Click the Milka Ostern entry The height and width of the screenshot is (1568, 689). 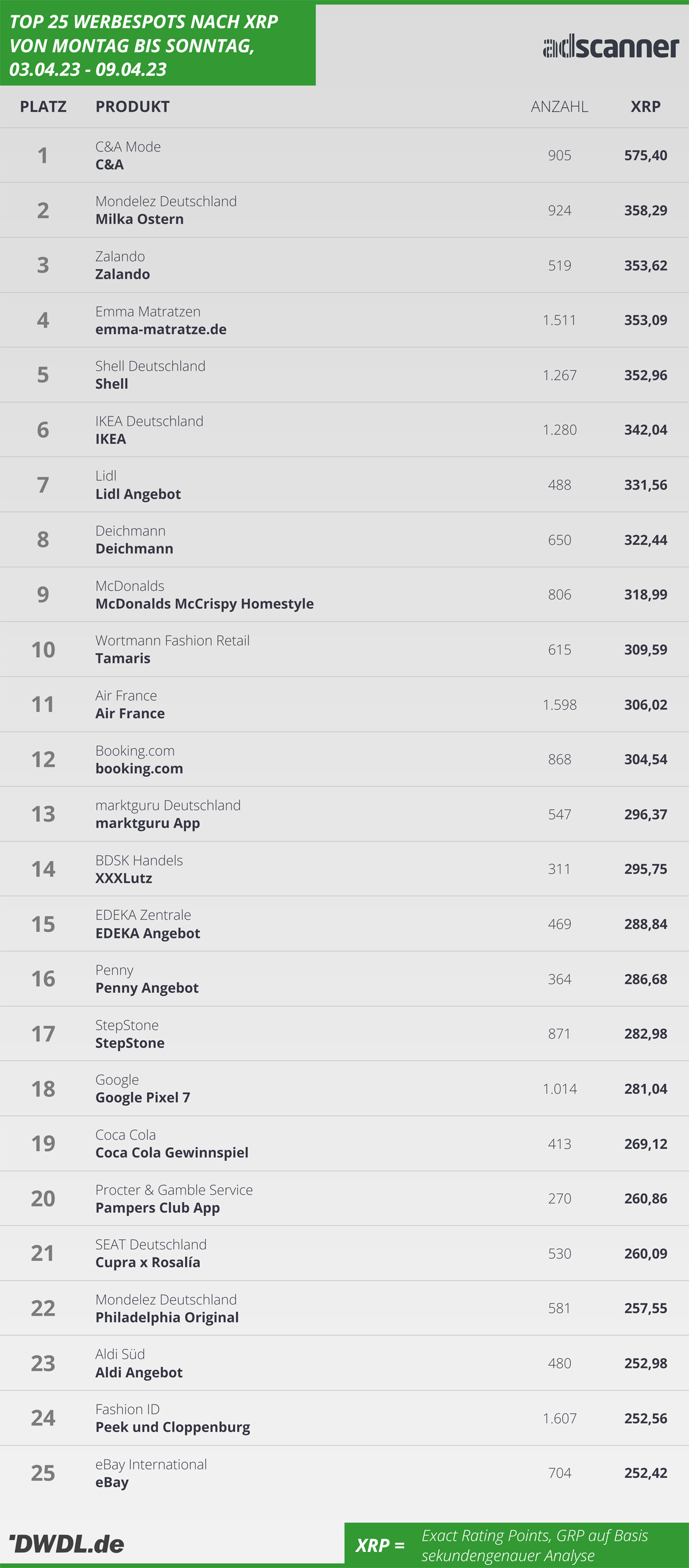[140, 219]
